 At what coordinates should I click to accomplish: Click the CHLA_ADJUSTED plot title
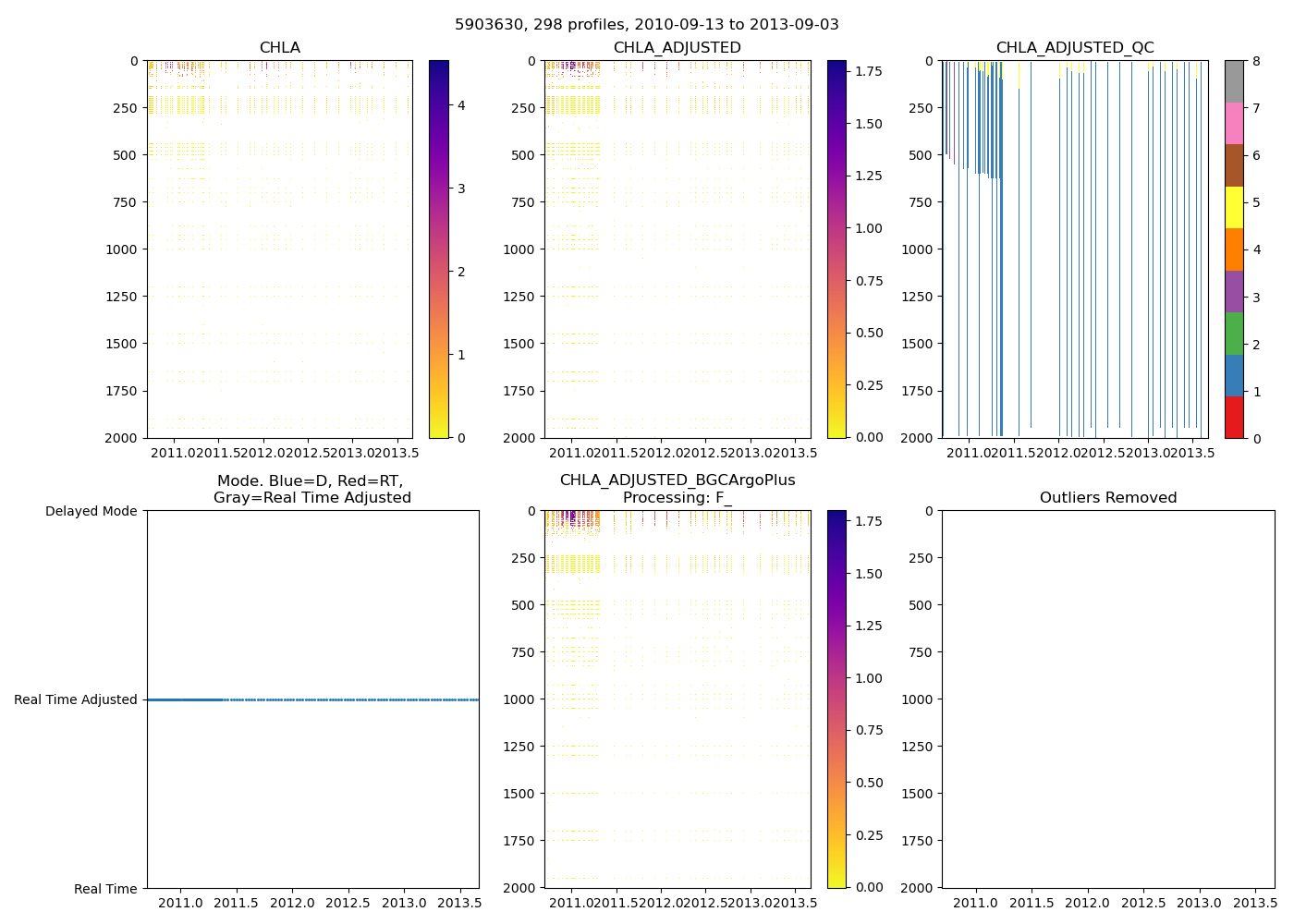click(677, 48)
